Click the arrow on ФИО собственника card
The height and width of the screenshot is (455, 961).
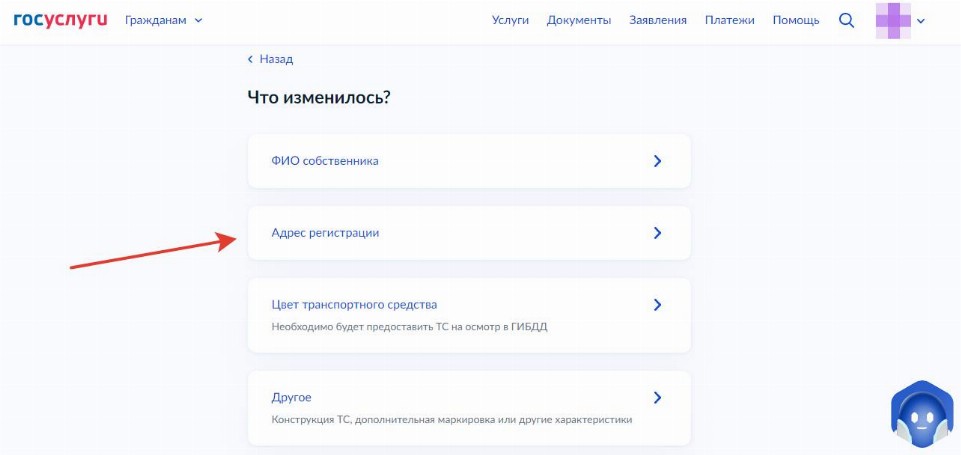click(x=657, y=160)
